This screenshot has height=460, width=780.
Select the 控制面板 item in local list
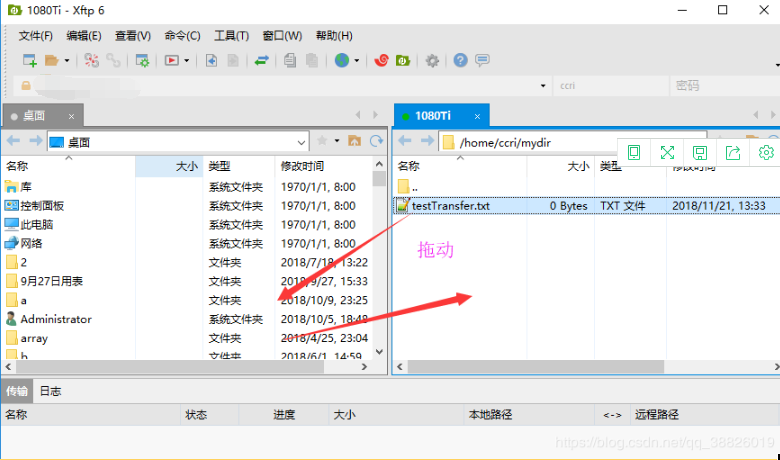pyautogui.click(x=34, y=206)
